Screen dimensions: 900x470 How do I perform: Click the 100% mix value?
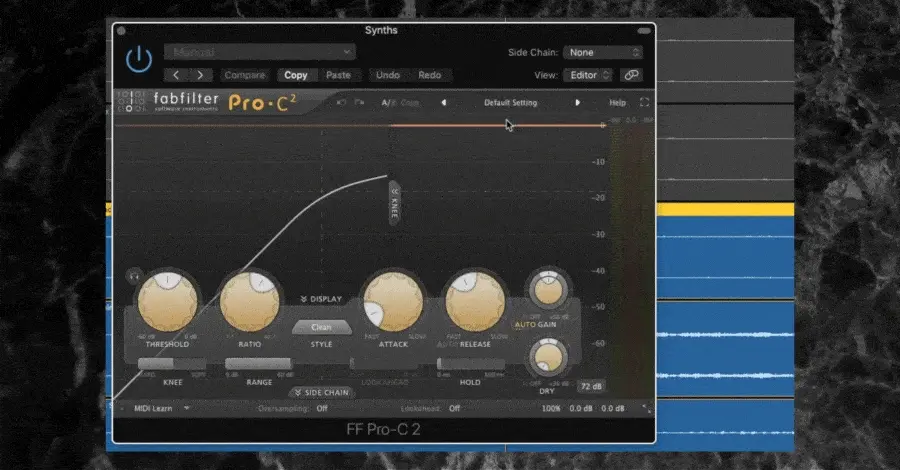pyautogui.click(x=551, y=409)
